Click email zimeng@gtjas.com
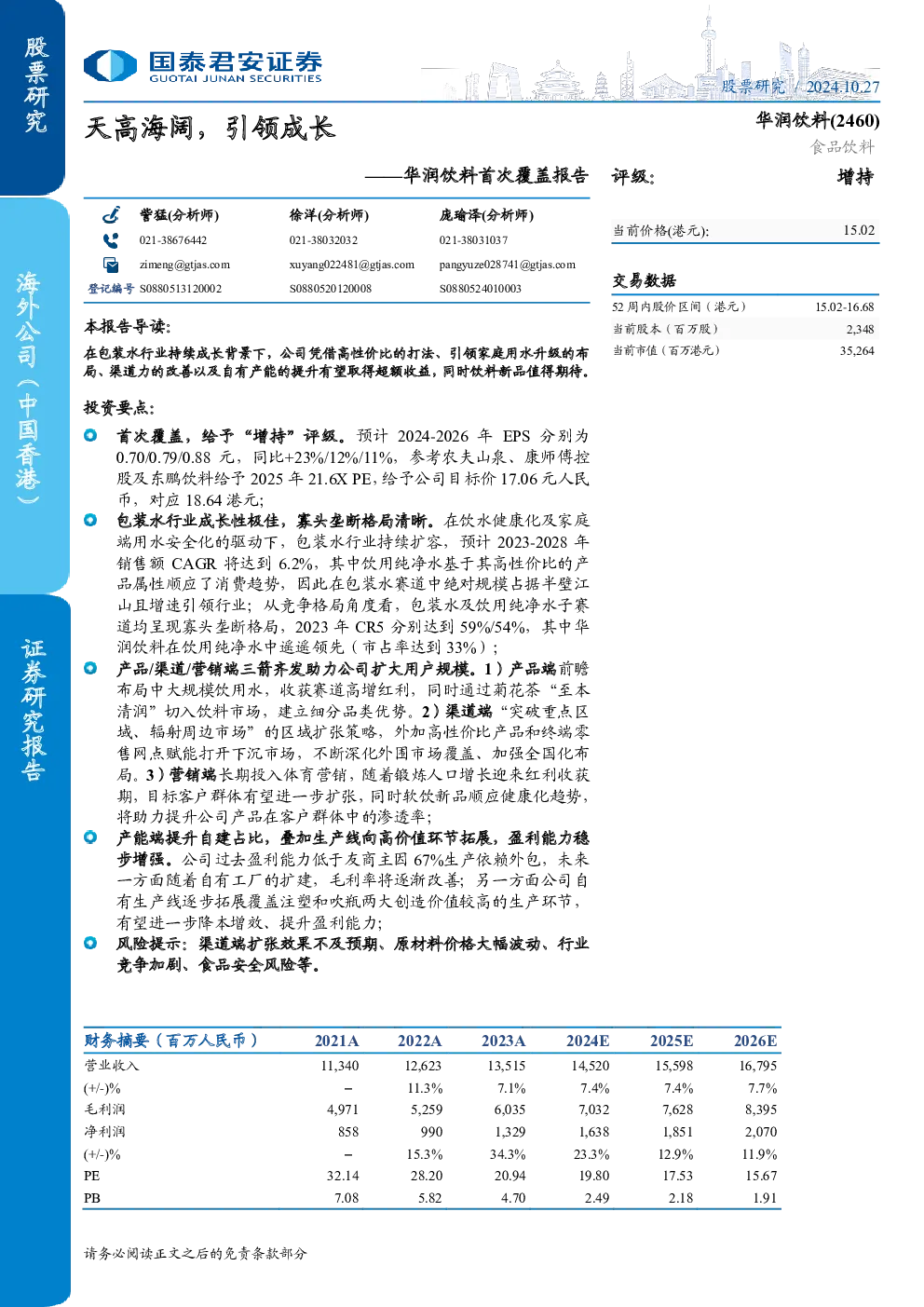Image resolution: width=924 pixels, height=1307 pixels. click(184, 265)
